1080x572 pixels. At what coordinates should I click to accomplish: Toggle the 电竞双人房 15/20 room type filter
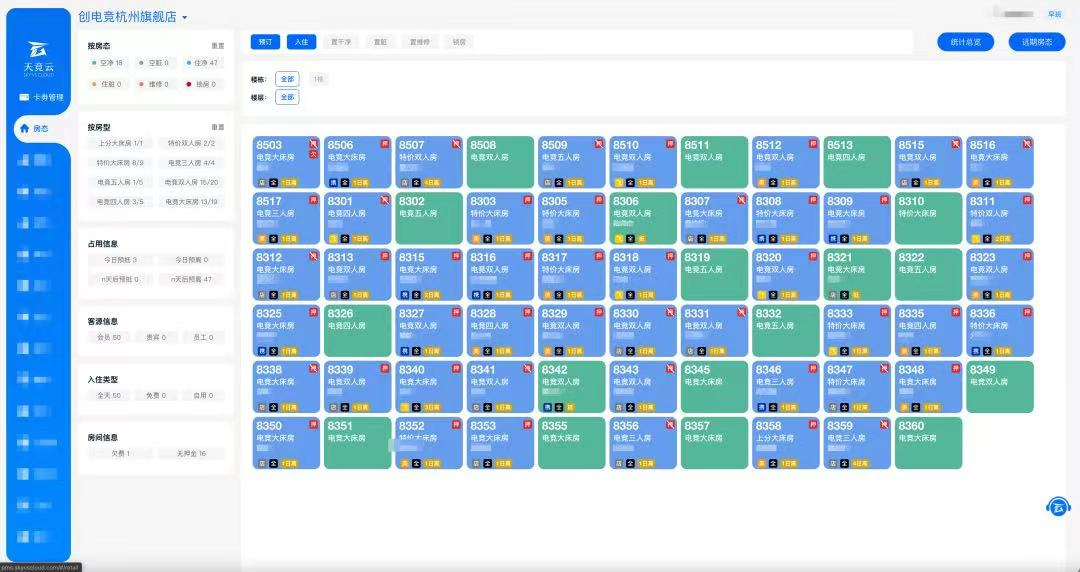click(x=191, y=183)
